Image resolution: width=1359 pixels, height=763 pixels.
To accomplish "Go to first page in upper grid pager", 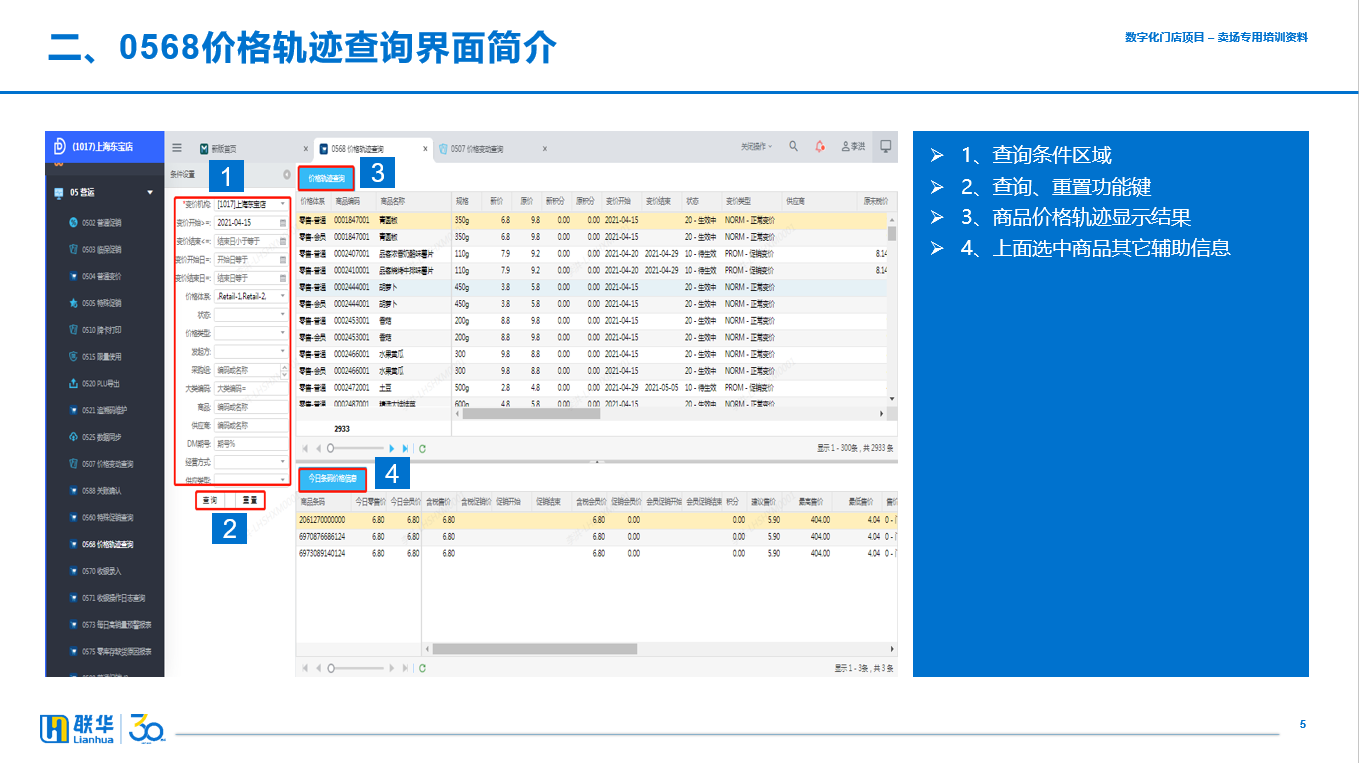I will point(305,449).
